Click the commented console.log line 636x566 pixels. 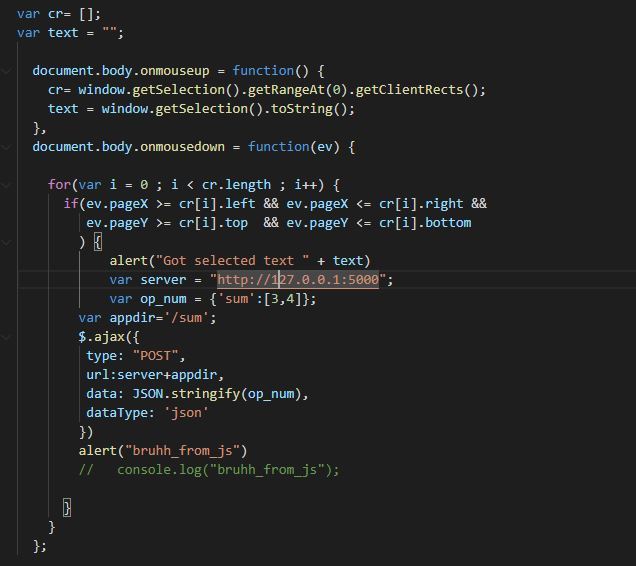209,470
